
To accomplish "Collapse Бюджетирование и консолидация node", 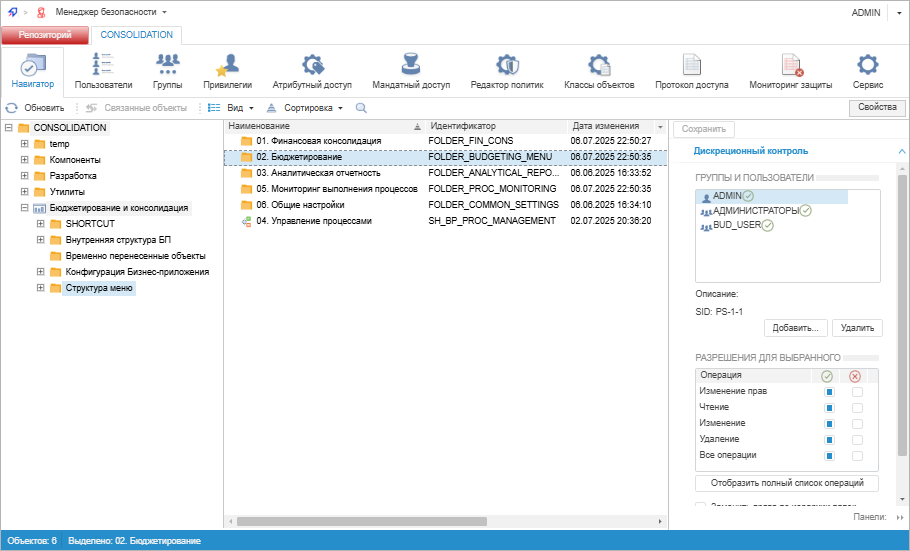I will click(24, 207).
